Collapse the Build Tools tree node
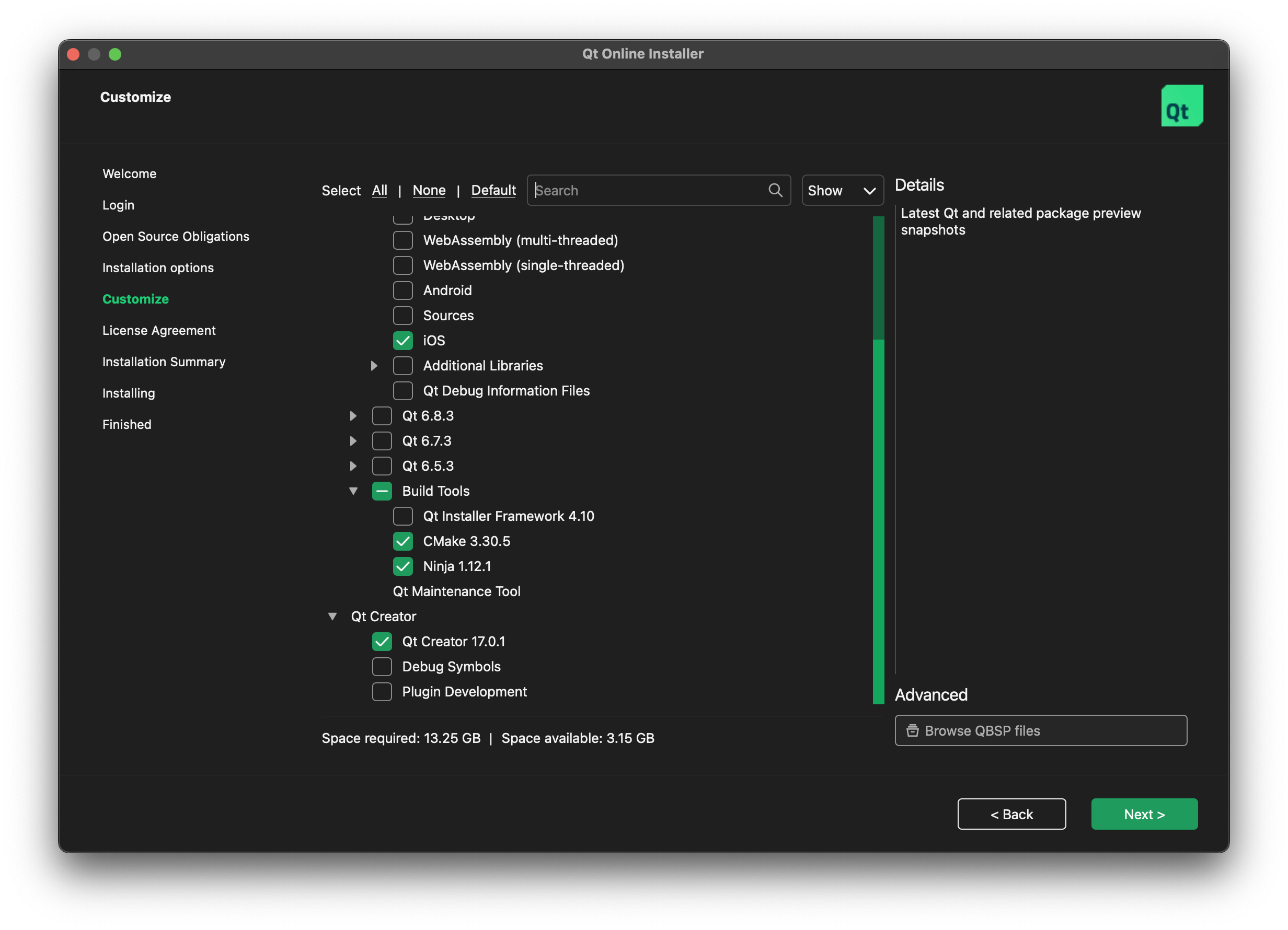1288x930 pixels. click(x=353, y=491)
